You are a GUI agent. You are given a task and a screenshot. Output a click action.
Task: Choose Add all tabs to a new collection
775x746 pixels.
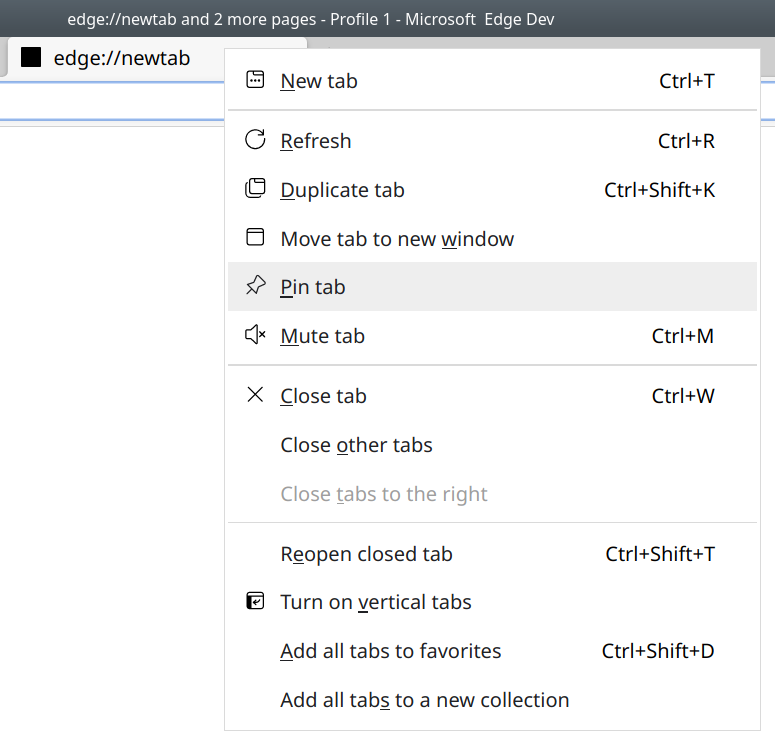click(492, 700)
